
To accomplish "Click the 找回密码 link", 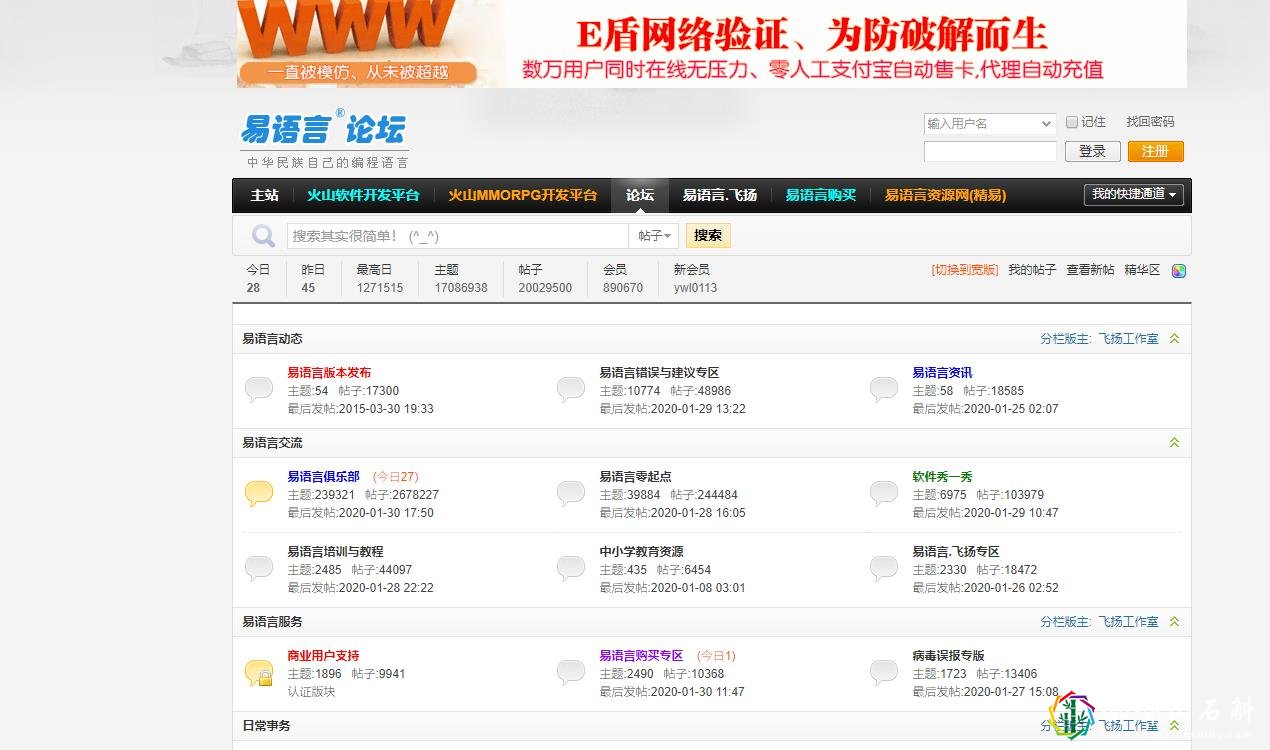I will pyautogui.click(x=1150, y=122).
